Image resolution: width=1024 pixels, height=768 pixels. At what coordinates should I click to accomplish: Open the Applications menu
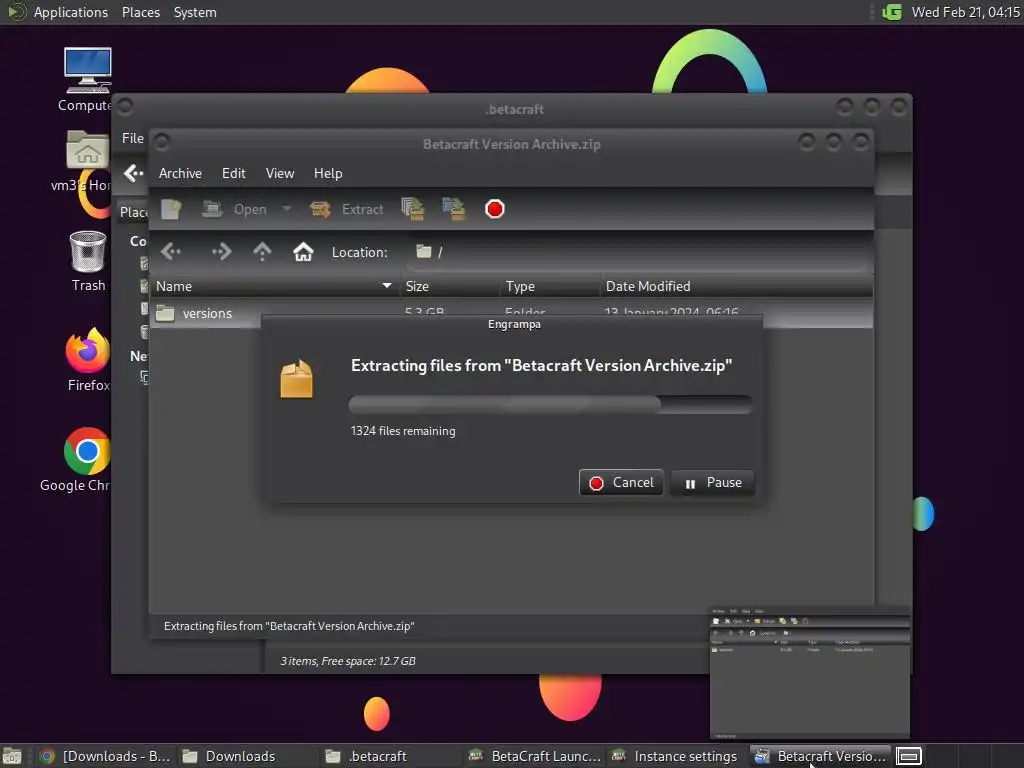[57, 12]
